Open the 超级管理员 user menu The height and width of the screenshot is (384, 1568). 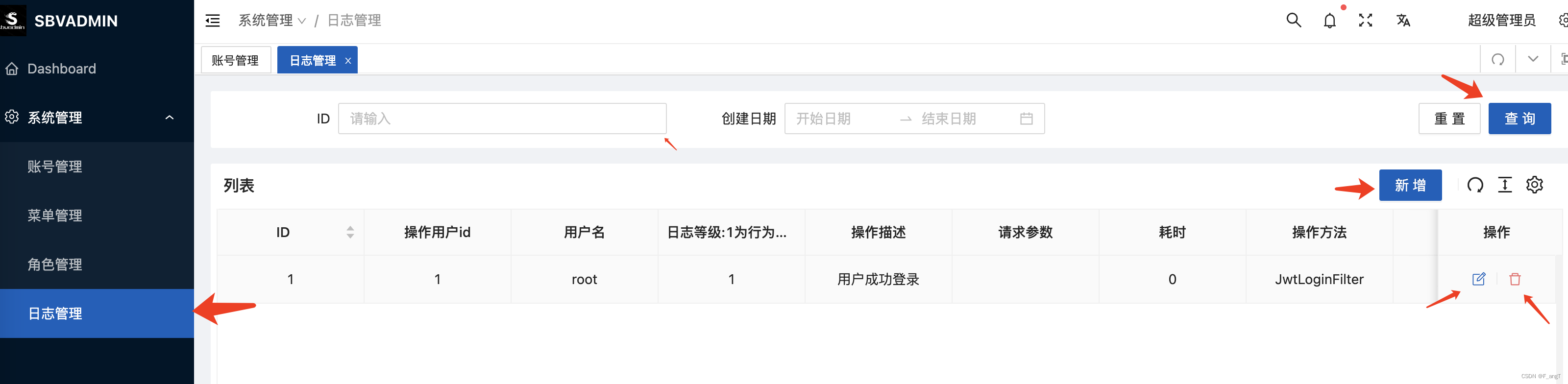coord(1502,21)
